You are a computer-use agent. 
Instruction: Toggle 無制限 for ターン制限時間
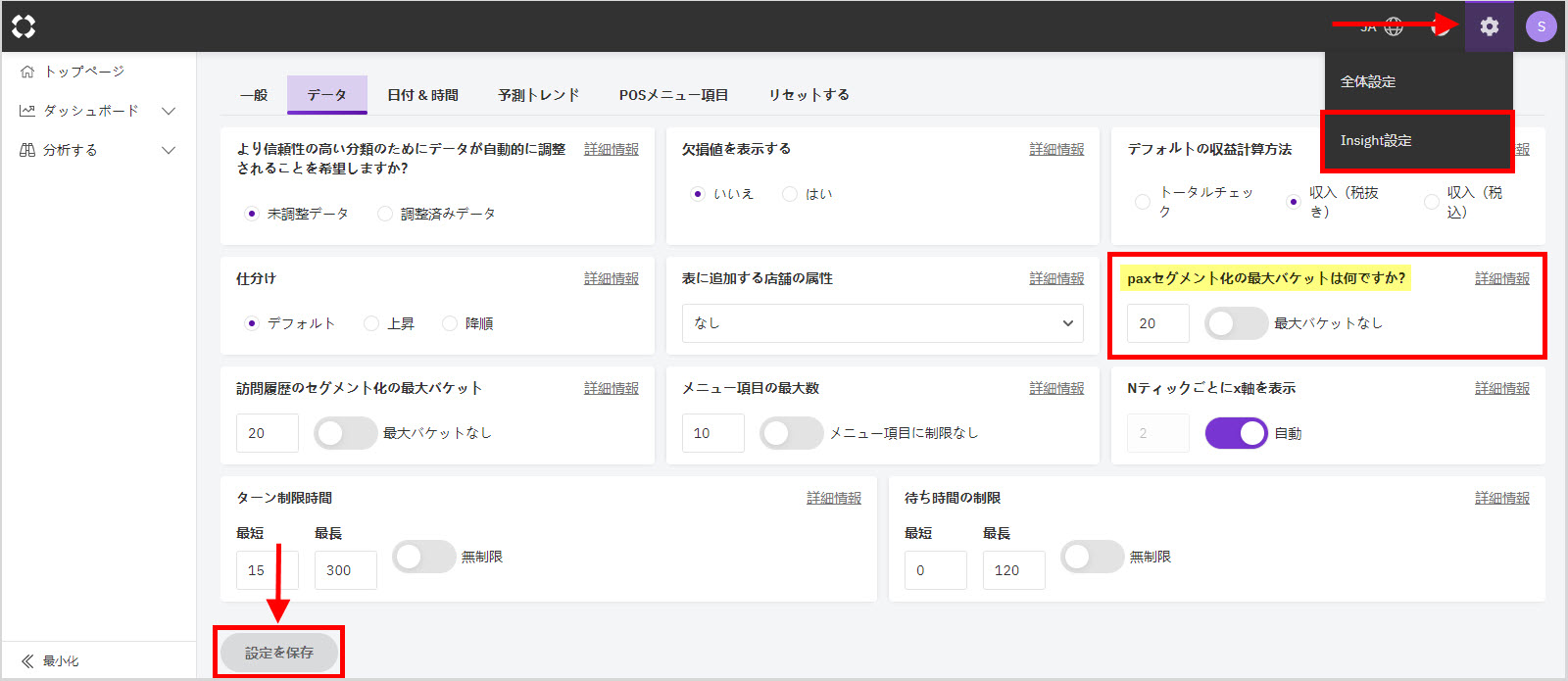(423, 557)
